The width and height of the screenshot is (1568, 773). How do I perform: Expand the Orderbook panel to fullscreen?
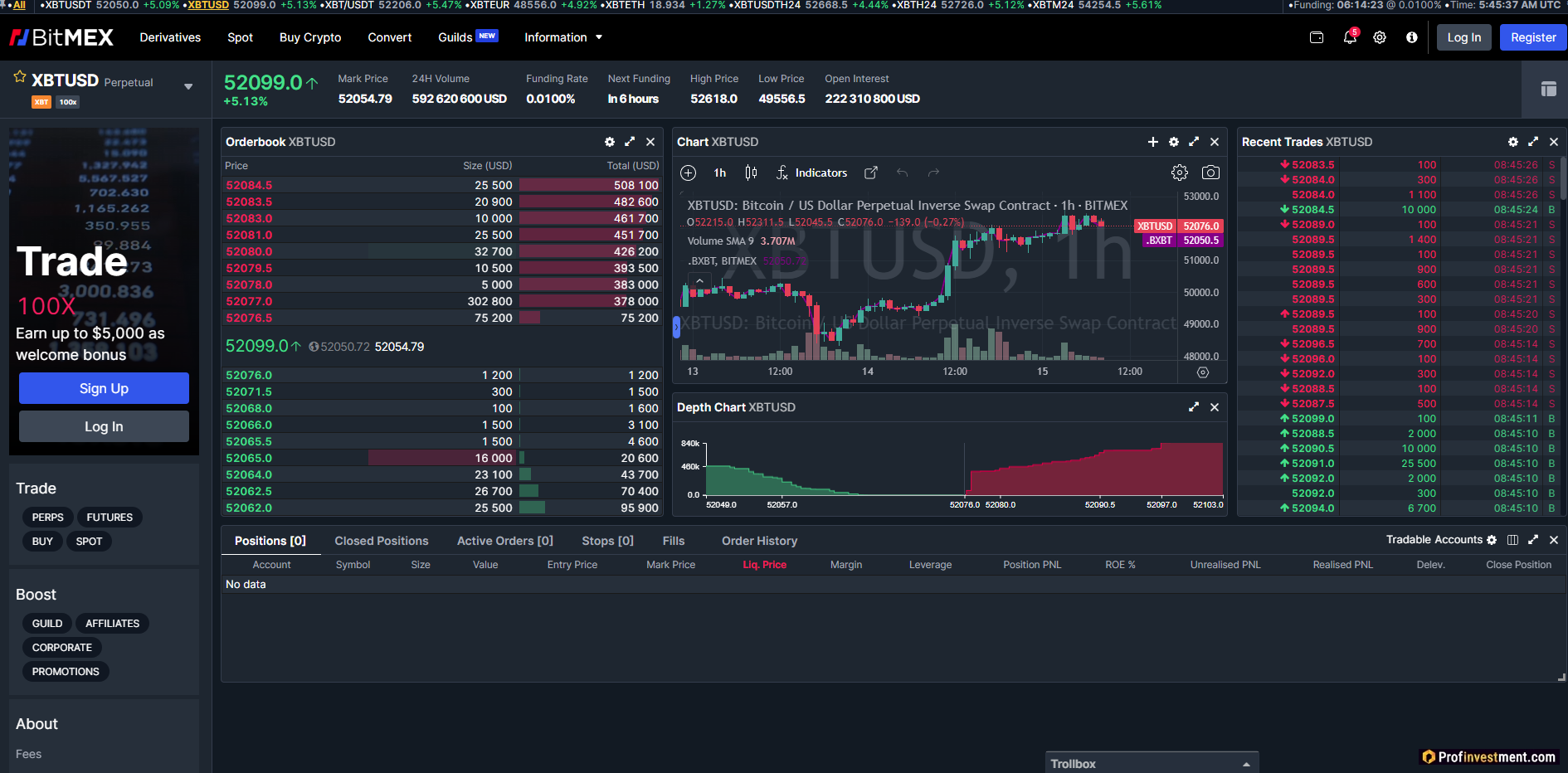(630, 142)
